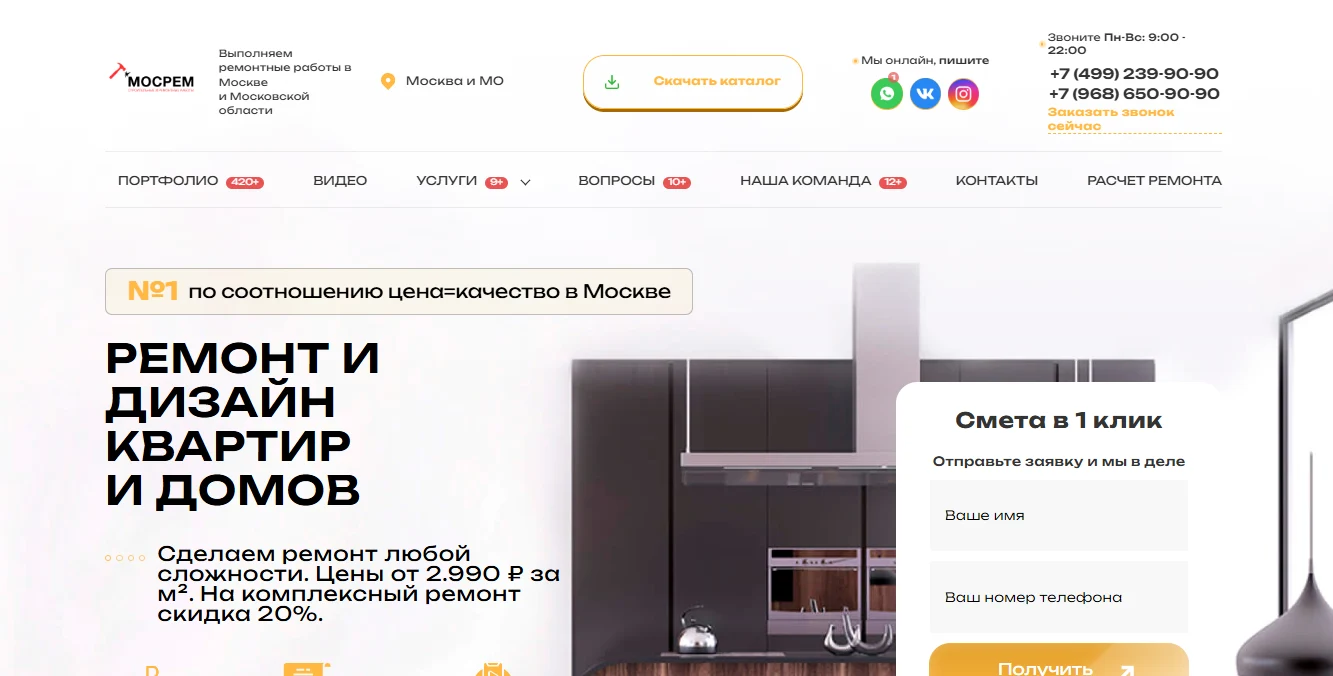Call the +7 (499) 239-90-90 number link
Image resolution: width=1333 pixels, height=676 pixels.
(x=1134, y=74)
